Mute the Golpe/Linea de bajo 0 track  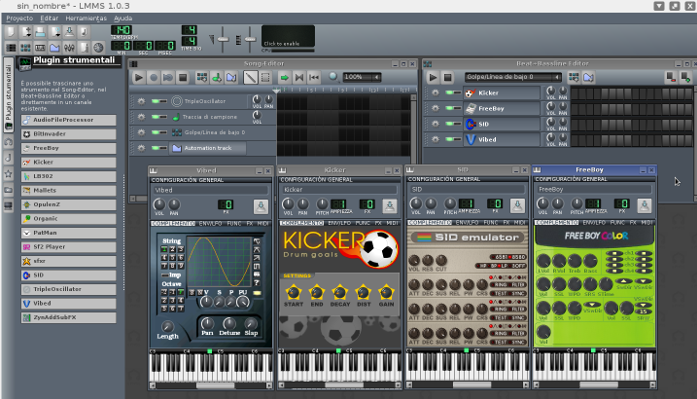click(x=155, y=132)
